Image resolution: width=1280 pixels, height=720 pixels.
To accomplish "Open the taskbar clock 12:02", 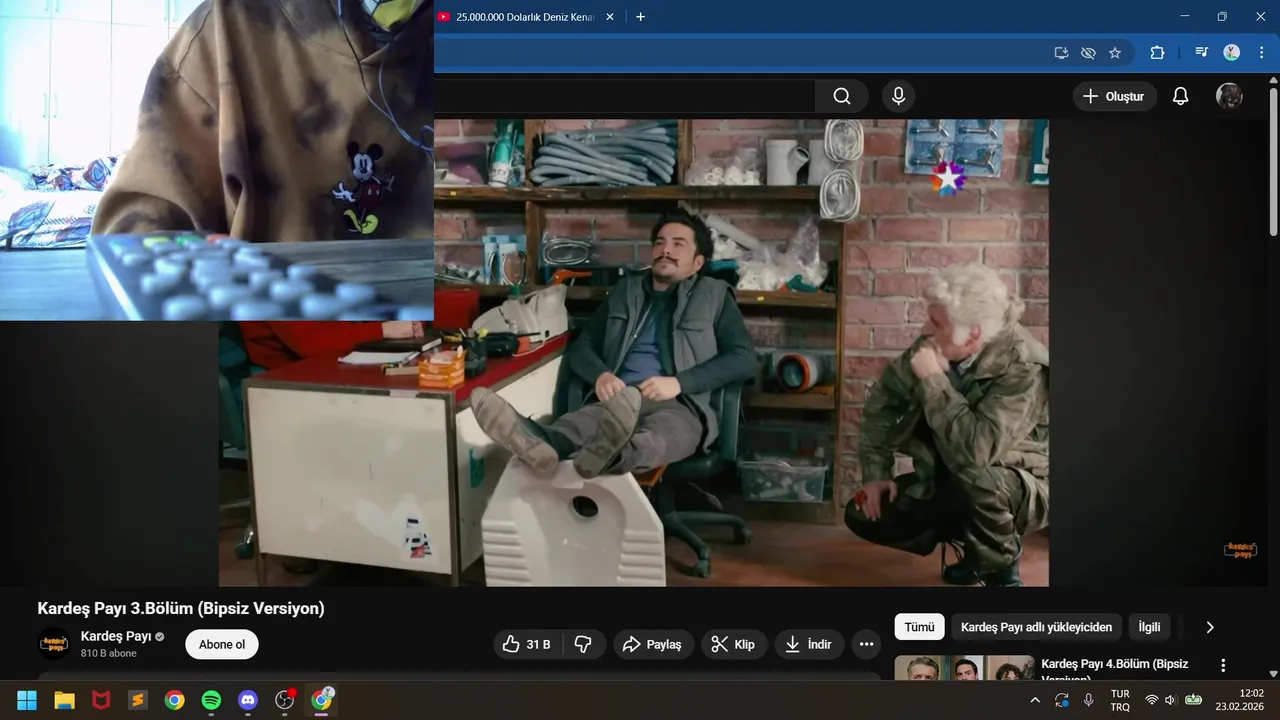I will pos(1238,700).
